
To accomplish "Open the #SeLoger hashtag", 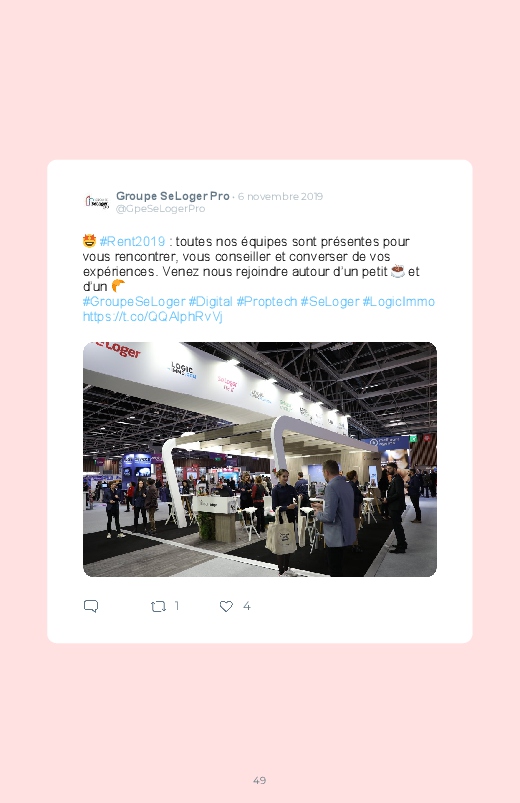I will (x=330, y=302).
